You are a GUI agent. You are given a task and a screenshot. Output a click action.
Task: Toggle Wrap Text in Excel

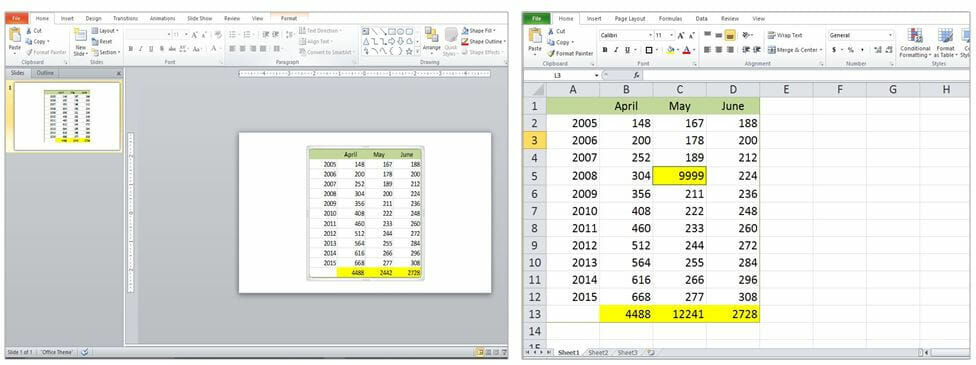(x=785, y=36)
